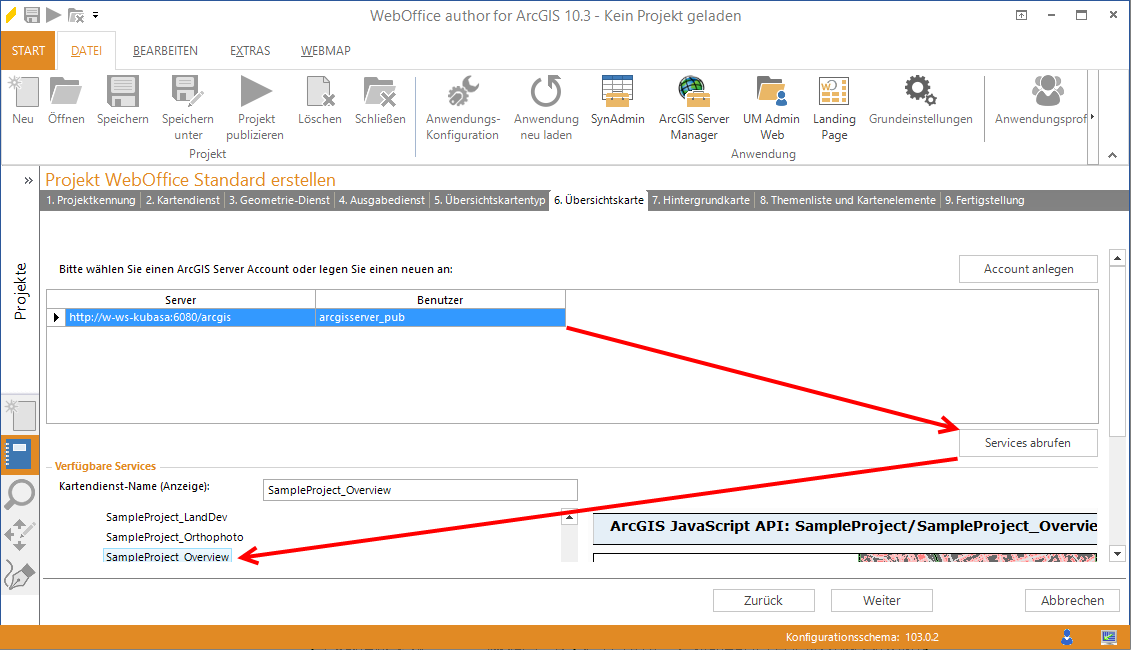Expand the Projekte side panel
Image resolution: width=1131 pixels, height=650 pixels.
tap(28, 180)
